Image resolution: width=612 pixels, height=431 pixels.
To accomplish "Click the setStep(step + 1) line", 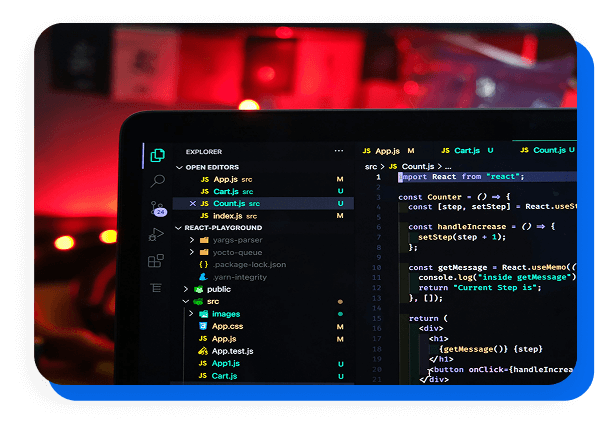I will tap(462, 237).
